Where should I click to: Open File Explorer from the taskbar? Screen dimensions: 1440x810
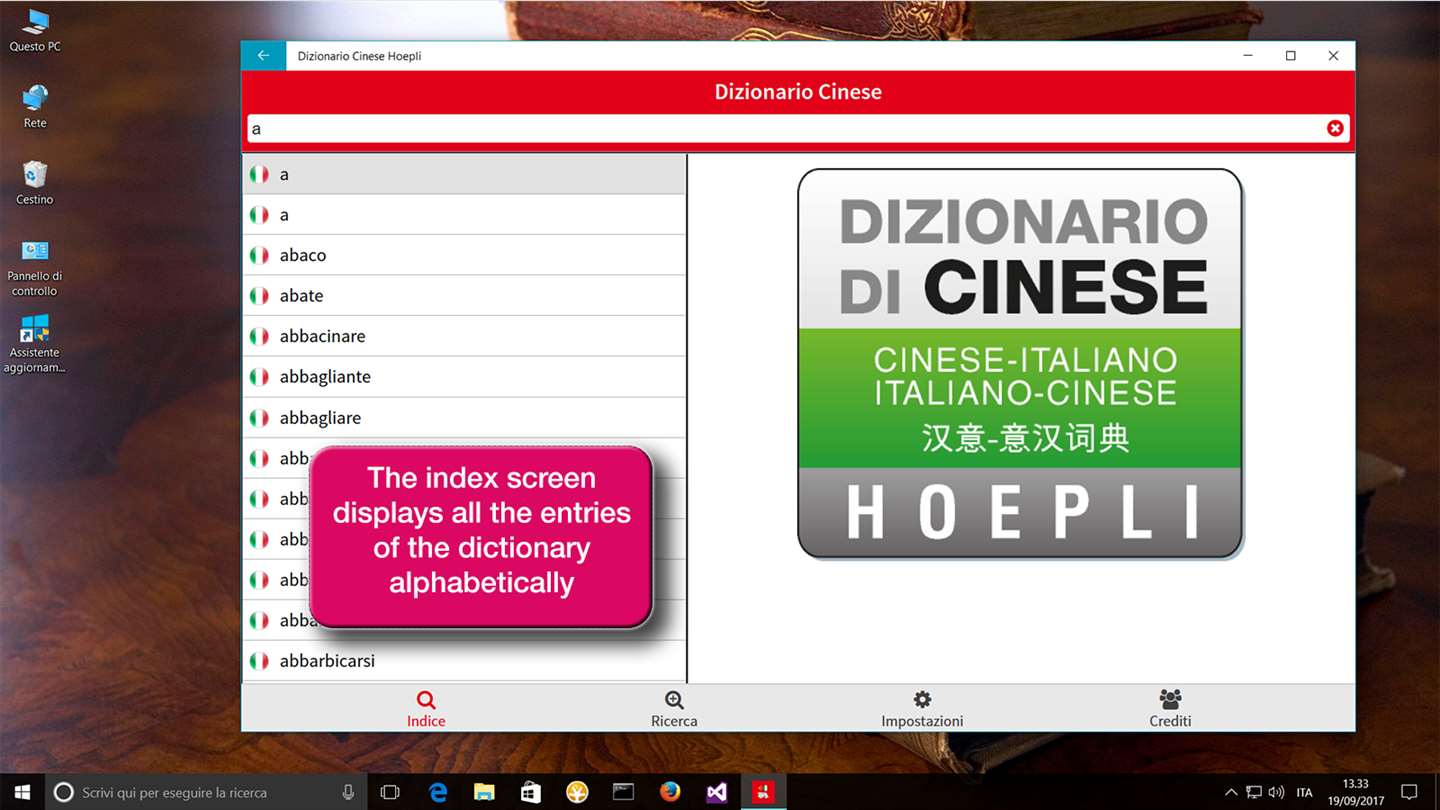pyautogui.click(x=485, y=792)
